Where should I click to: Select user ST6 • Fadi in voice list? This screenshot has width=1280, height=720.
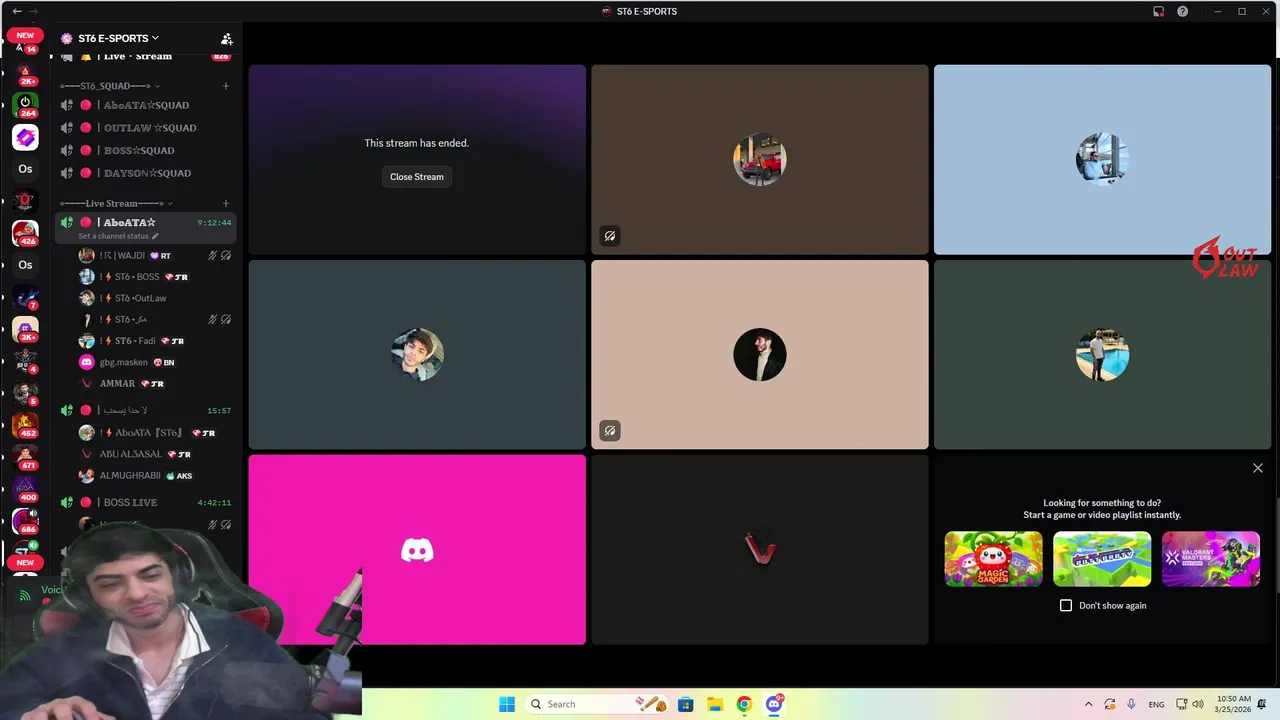pyautogui.click(x=156, y=341)
